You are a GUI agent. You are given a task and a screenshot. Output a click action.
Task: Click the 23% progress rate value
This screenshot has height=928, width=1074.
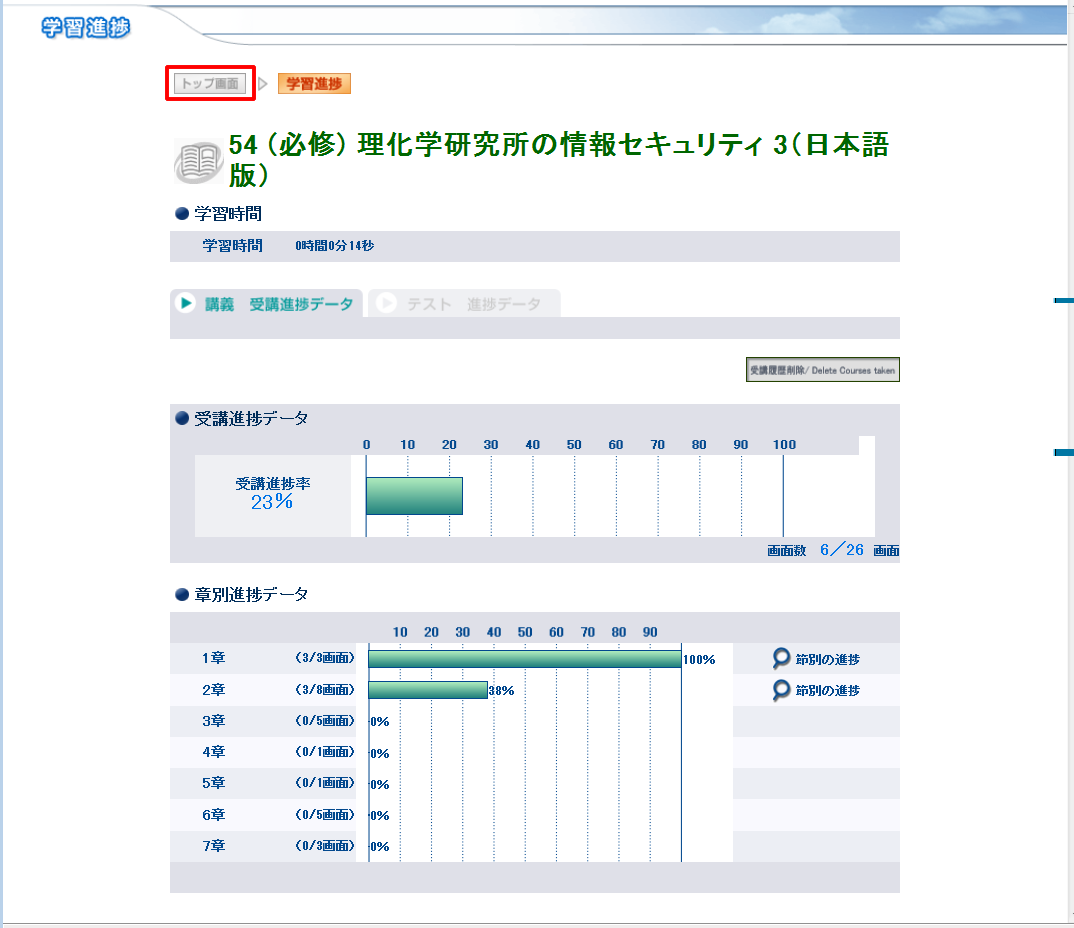tap(272, 502)
